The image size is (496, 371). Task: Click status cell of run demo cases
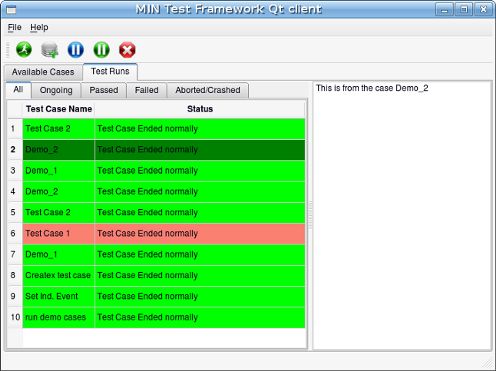(x=200, y=317)
